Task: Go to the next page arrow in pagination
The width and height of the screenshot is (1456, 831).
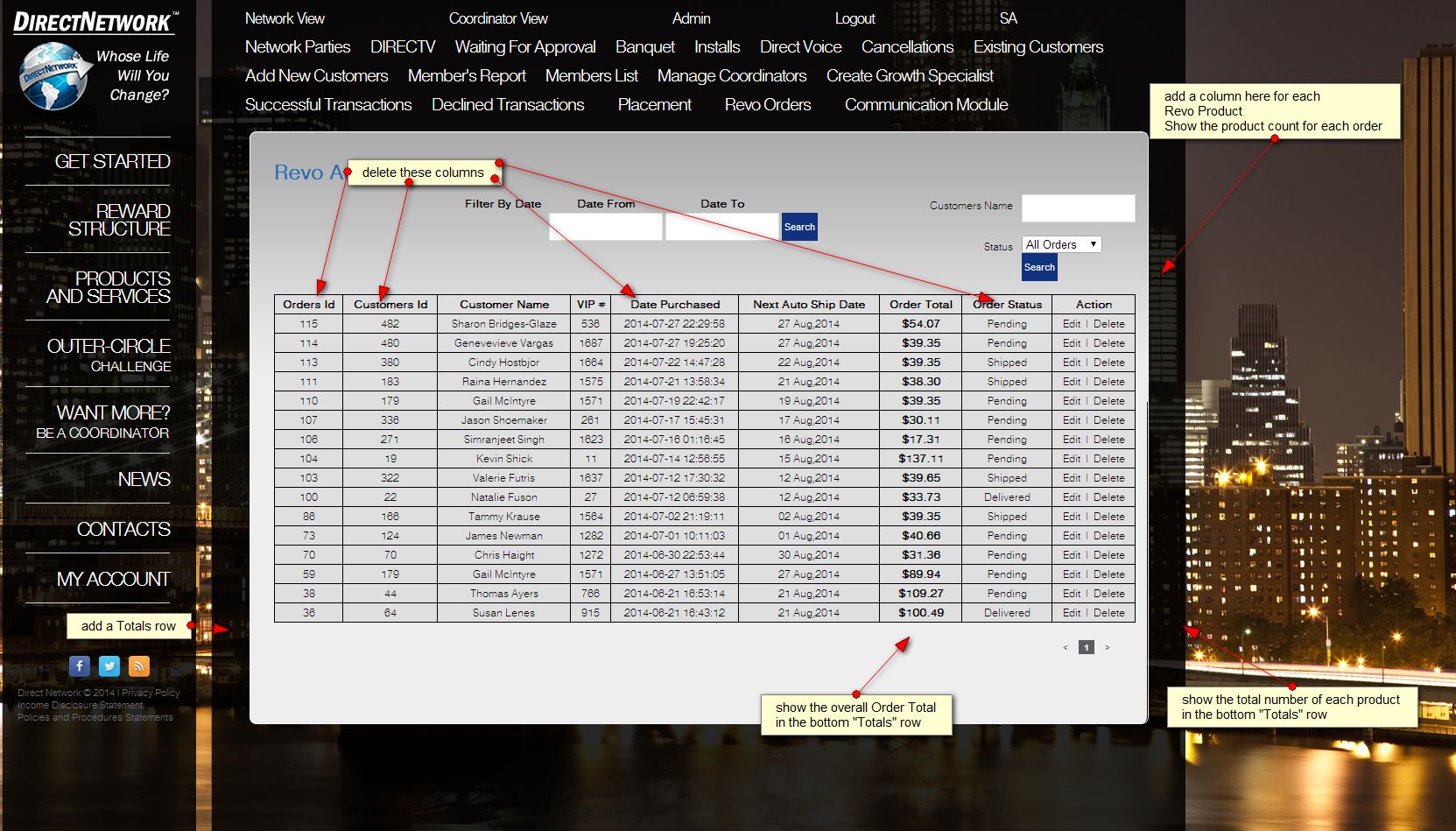Action: click(1108, 648)
